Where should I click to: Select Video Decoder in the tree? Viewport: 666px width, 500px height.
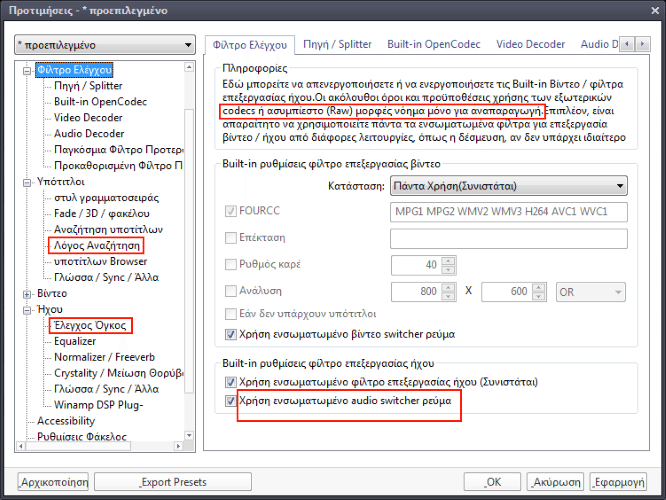coord(88,118)
